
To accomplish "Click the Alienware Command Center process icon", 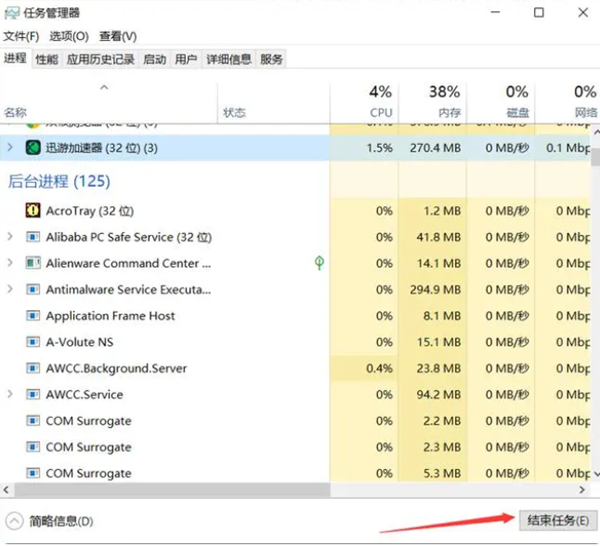I will [33, 263].
